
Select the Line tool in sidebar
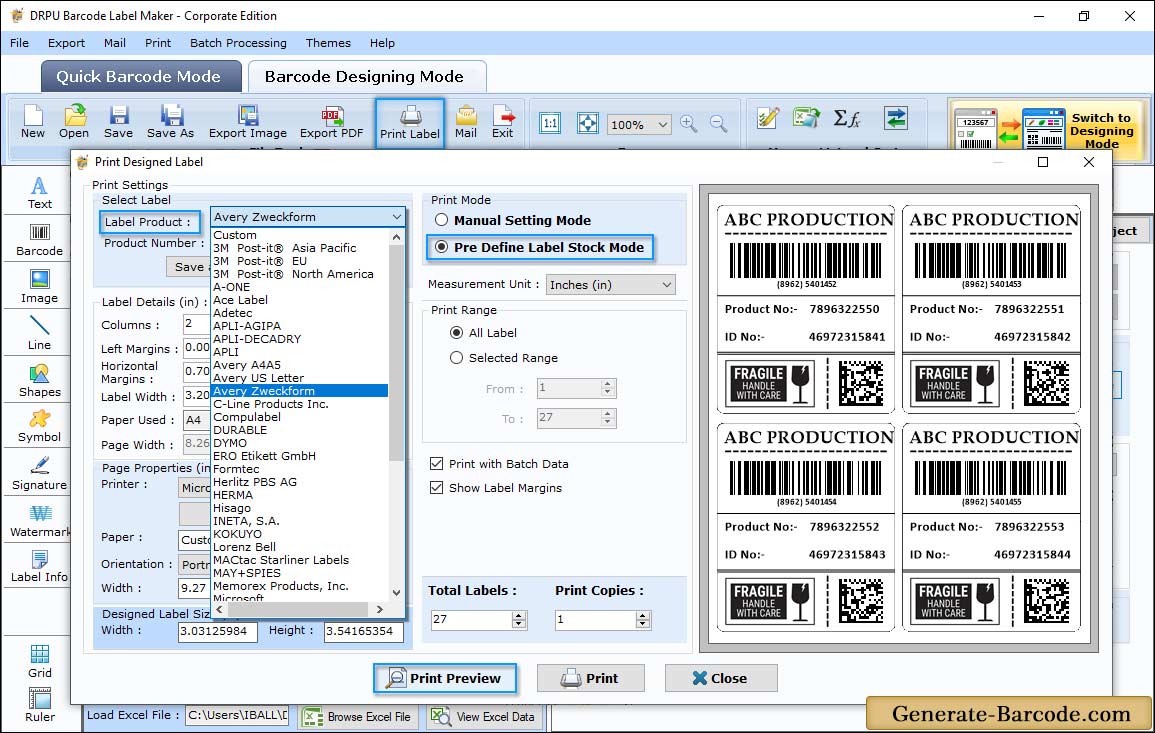tap(39, 333)
